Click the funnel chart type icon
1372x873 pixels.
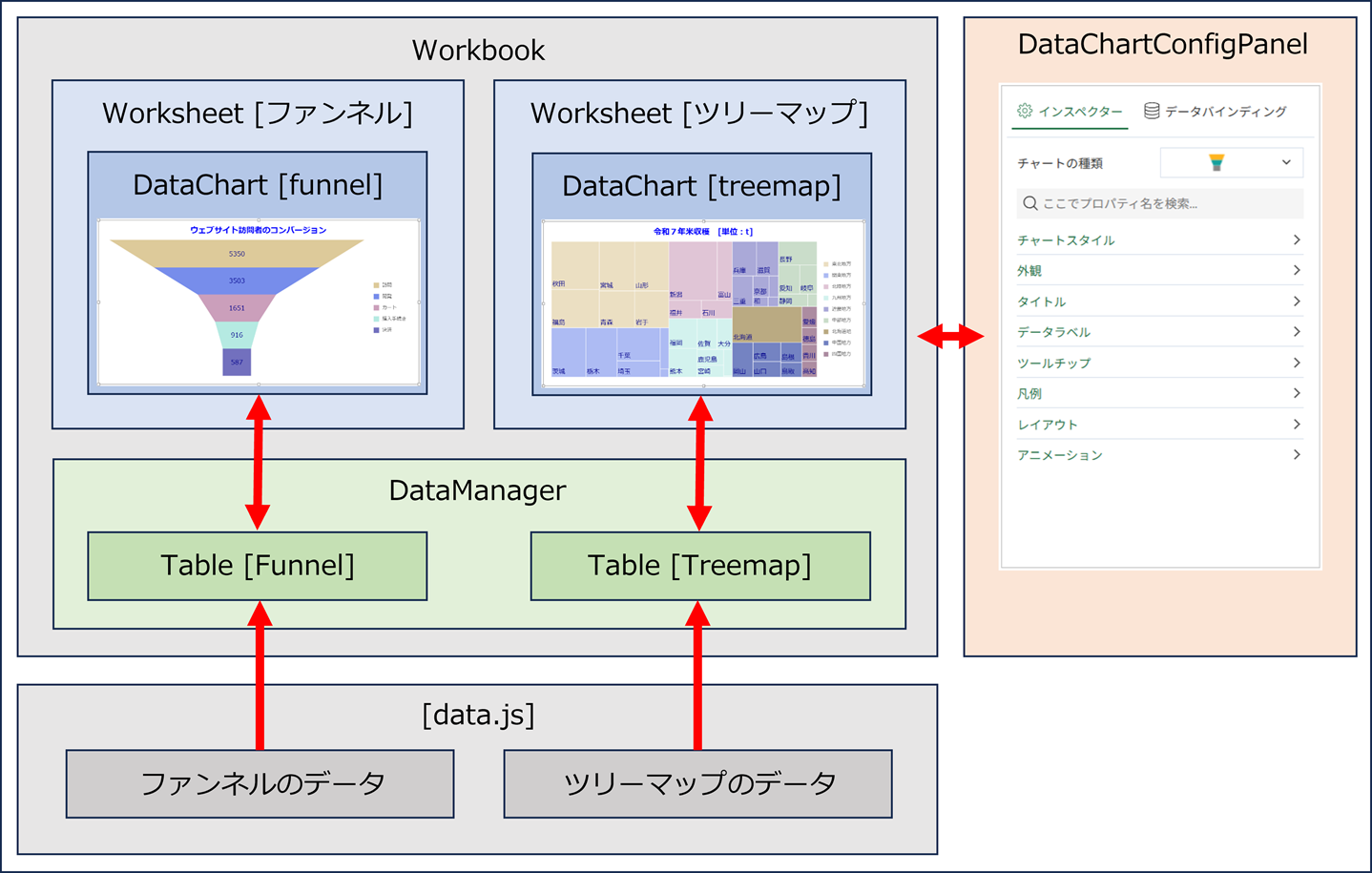[x=1216, y=162]
